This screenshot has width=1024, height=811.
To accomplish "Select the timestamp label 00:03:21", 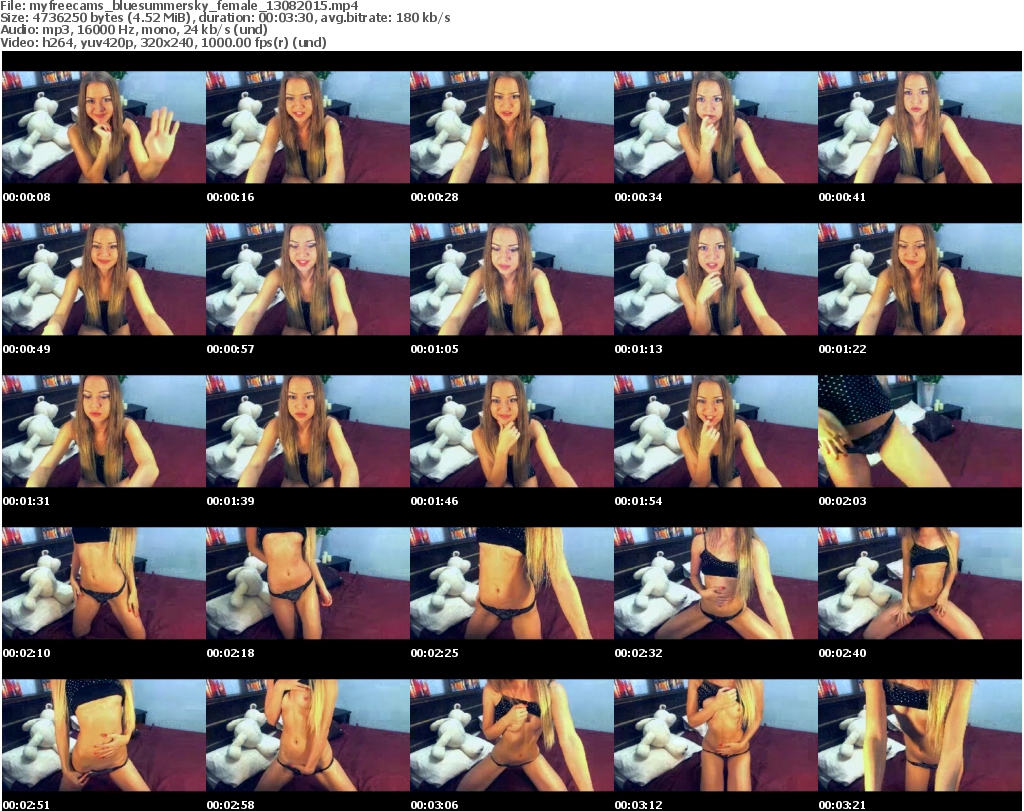I will (842, 805).
